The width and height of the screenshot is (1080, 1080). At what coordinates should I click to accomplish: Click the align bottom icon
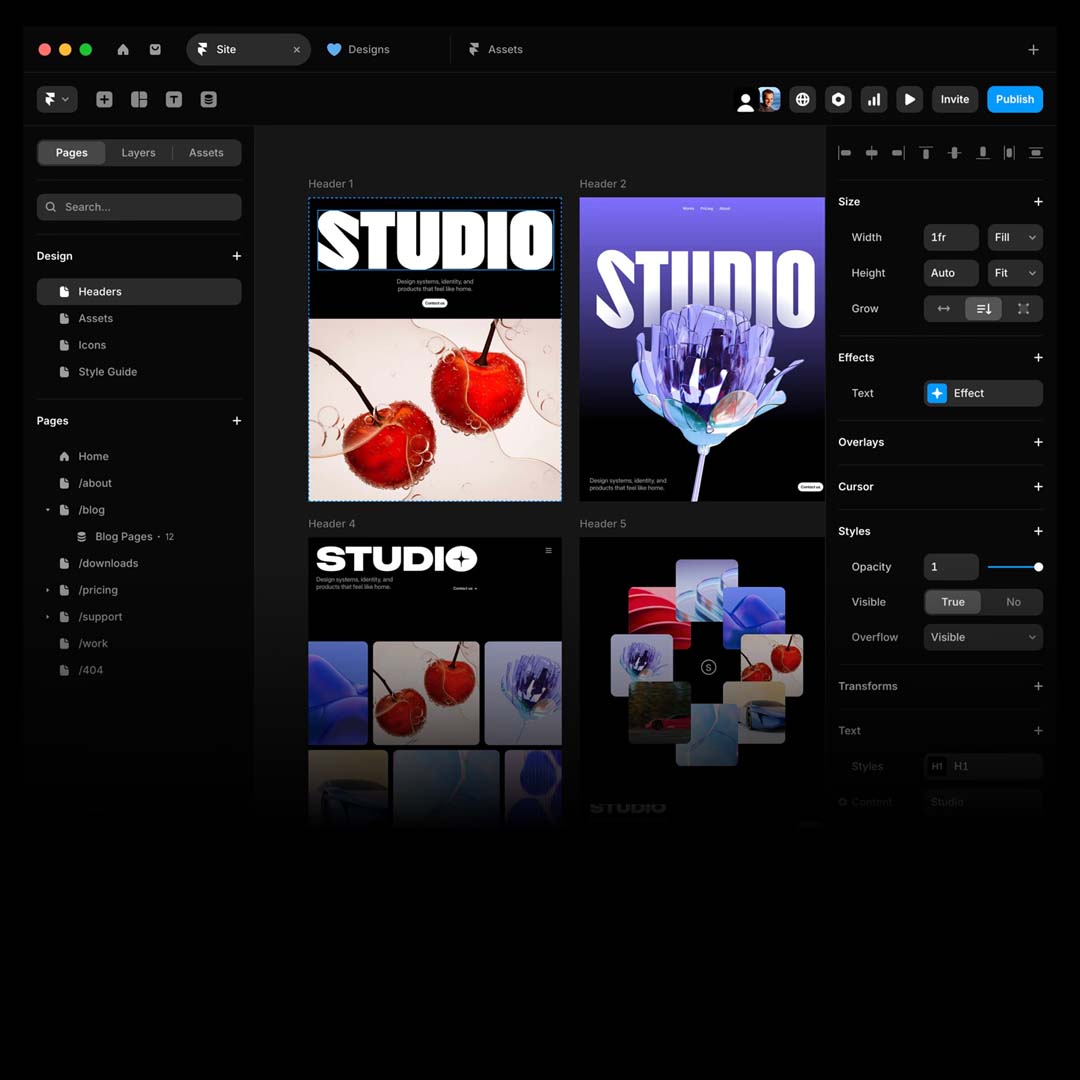[x=983, y=152]
